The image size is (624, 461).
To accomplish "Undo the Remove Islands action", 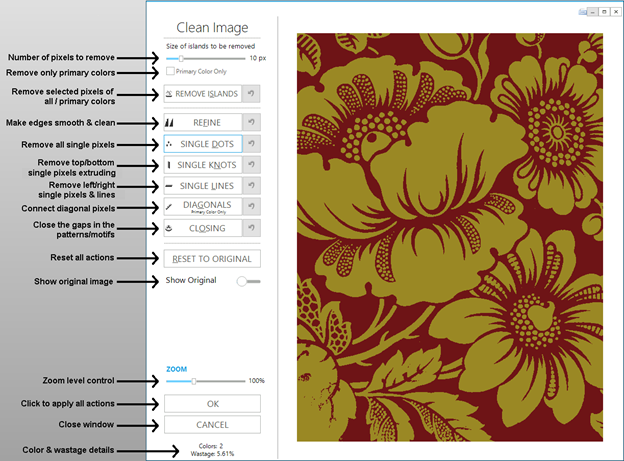I will 252,94.
